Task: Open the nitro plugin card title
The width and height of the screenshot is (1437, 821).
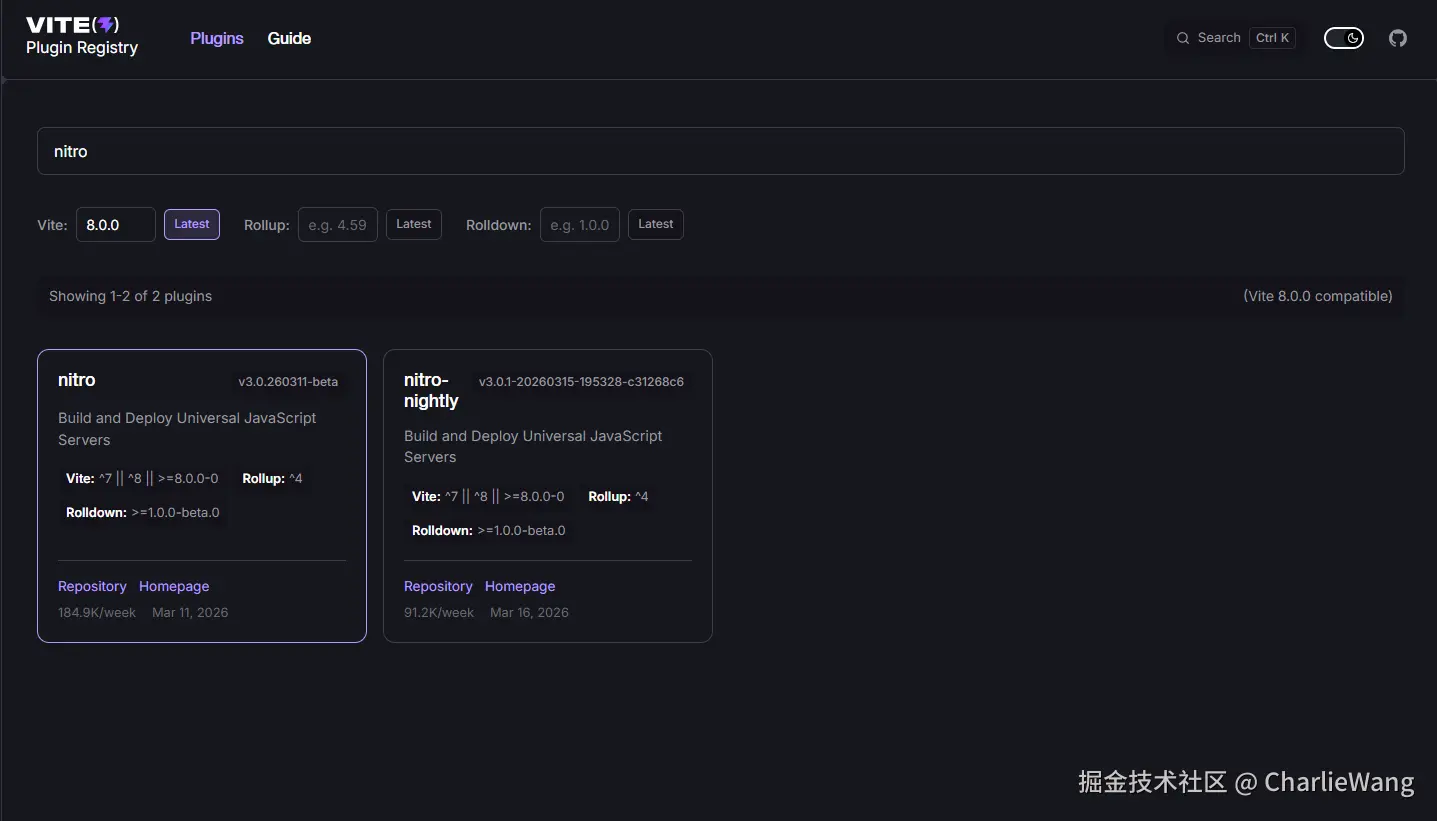Action: [77, 380]
